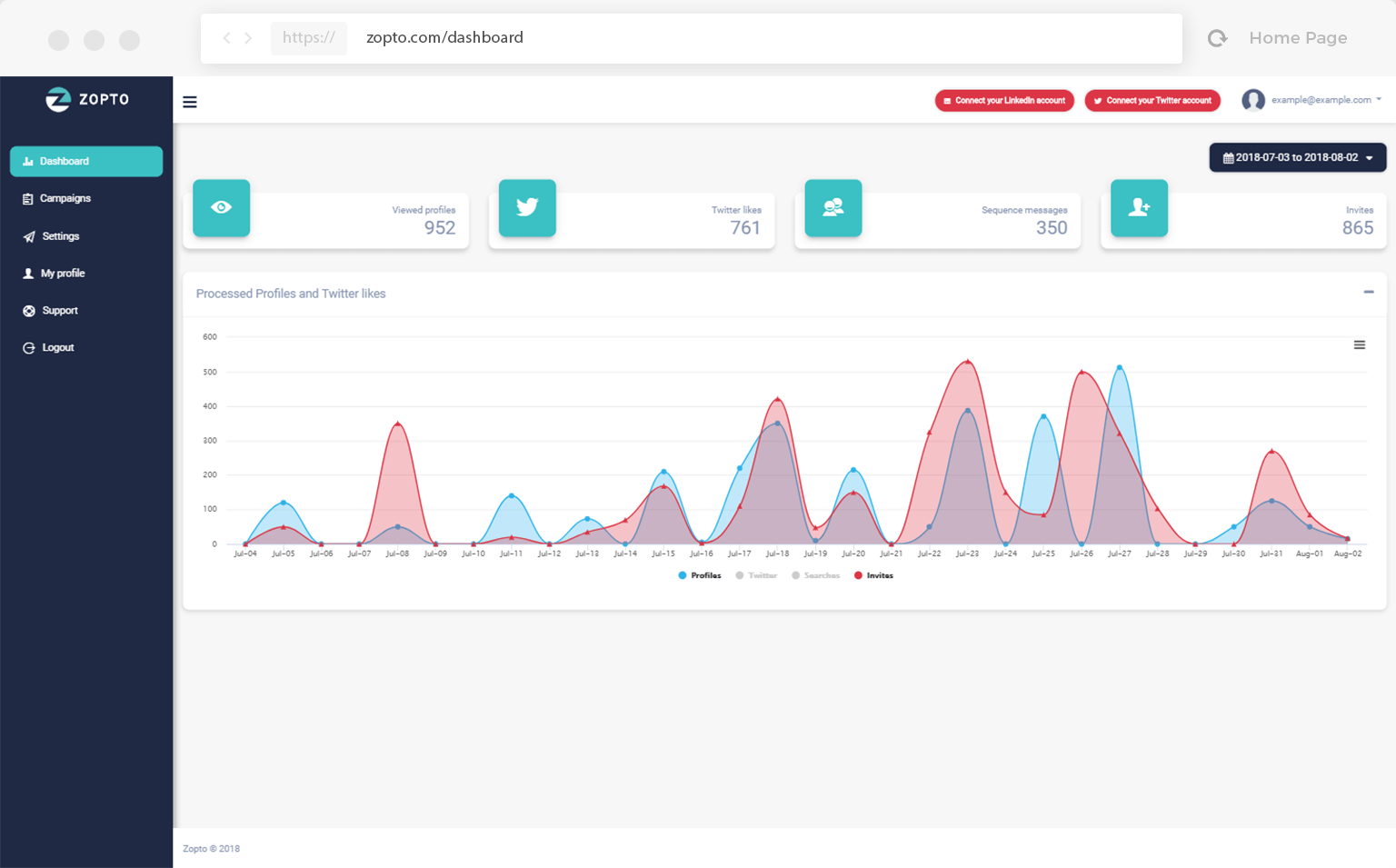This screenshot has width=1396, height=868.
Task: Click the hamburger sidebar toggle icon
Action: [190, 102]
